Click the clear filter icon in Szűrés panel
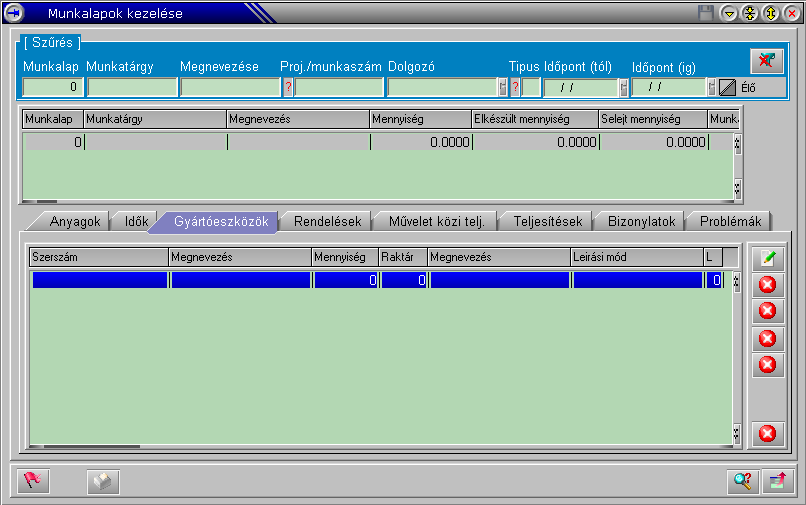The height and width of the screenshot is (505, 806). (x=766, y=60)
